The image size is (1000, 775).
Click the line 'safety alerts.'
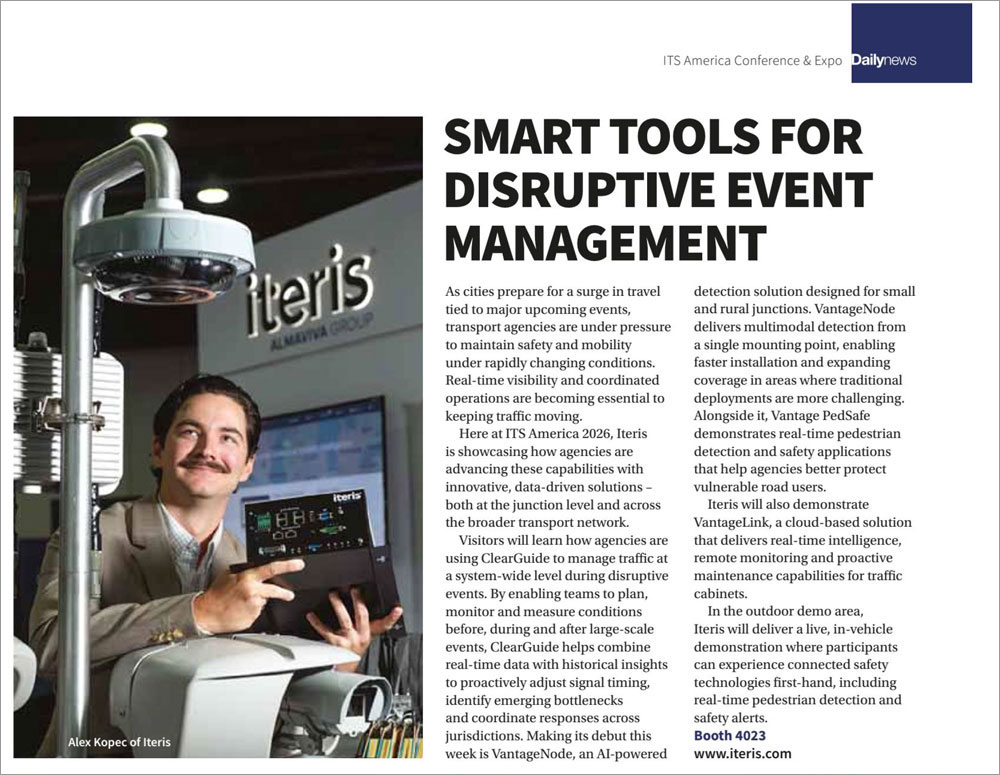pyautogui.click(x=731, y=718)
